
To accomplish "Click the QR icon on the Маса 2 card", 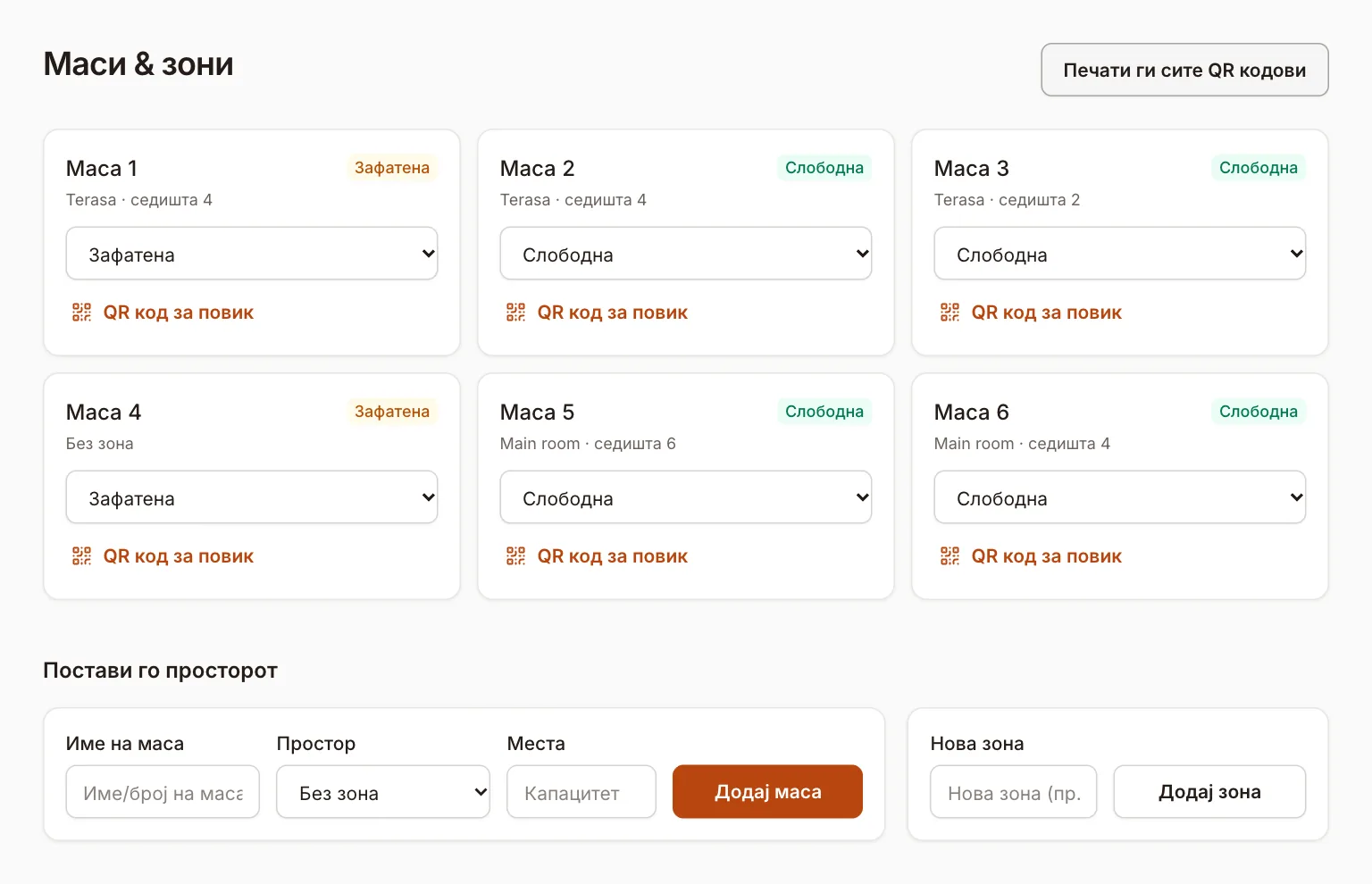I will (x=515, y=313).
